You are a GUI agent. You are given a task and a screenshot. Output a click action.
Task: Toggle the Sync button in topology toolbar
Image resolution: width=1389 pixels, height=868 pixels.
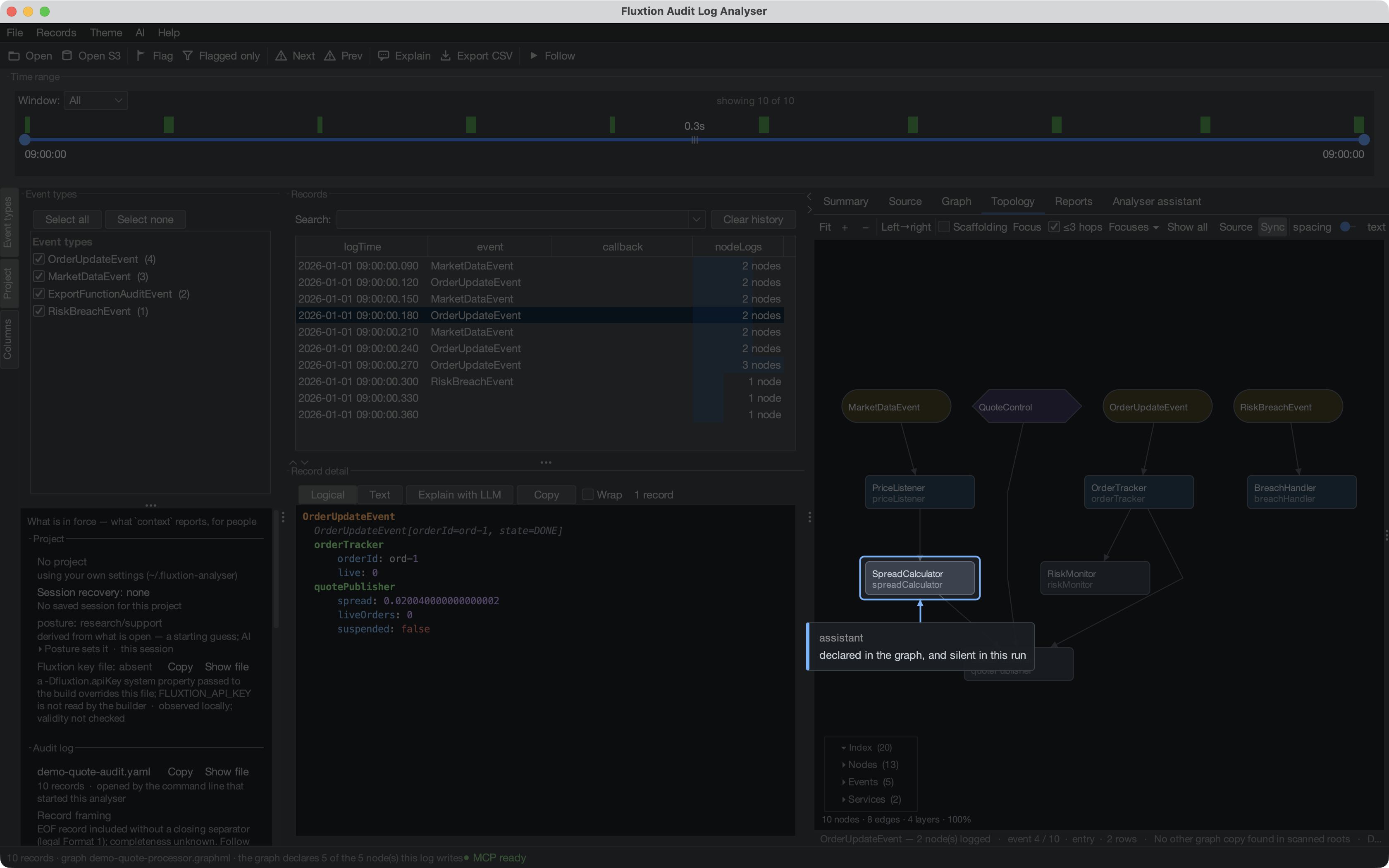coord(1272,227)
